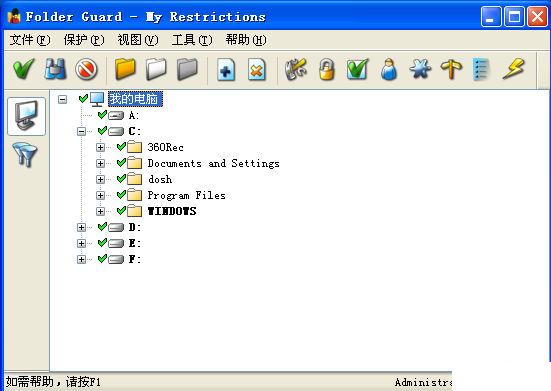Click the green checkmark toolbar icon
This screenshot has width=551, height=391.
click(x=23, y=69)
